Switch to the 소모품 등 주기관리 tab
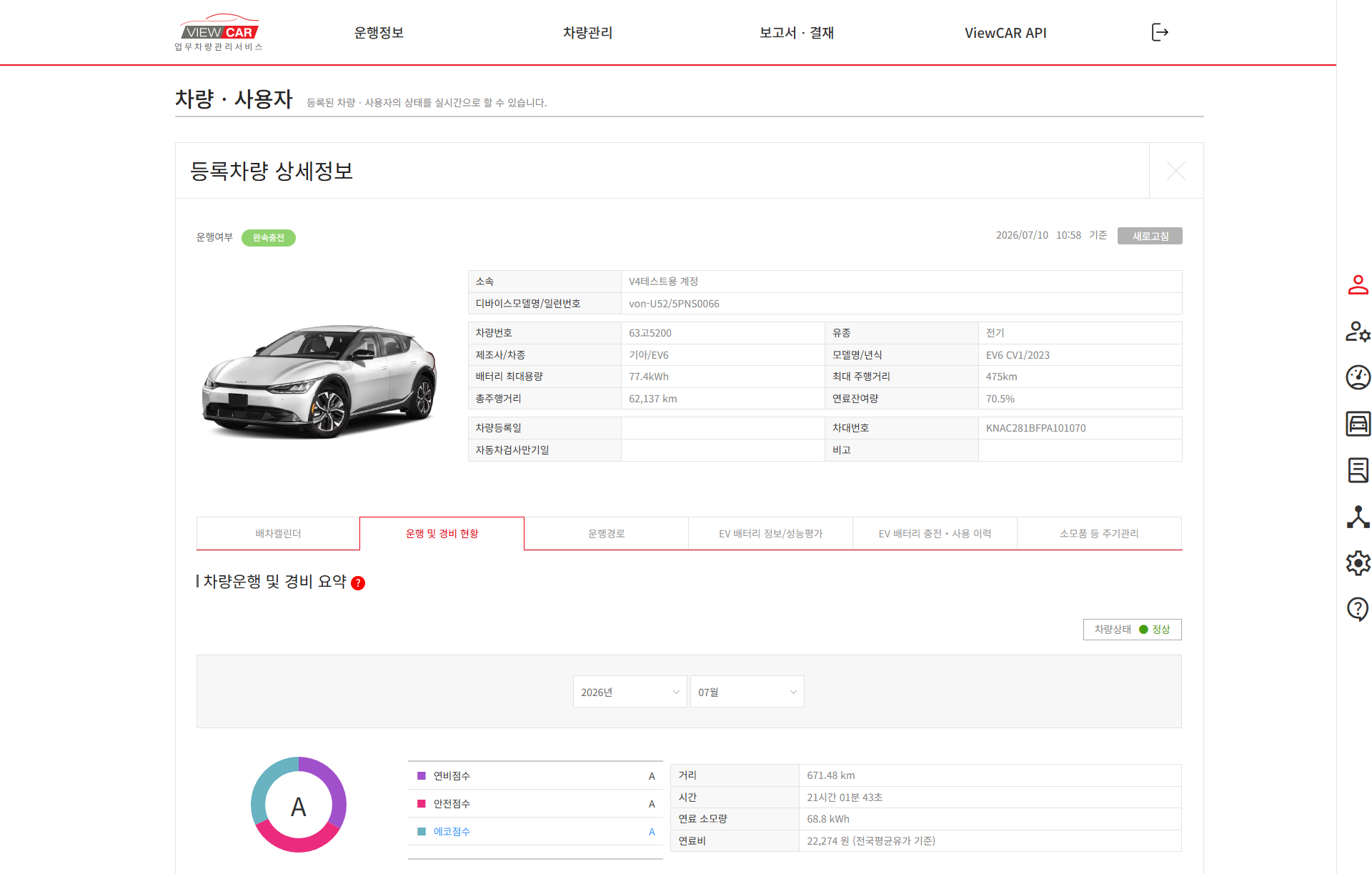Screen dimensions: 1372x874 click(1099, 534)
